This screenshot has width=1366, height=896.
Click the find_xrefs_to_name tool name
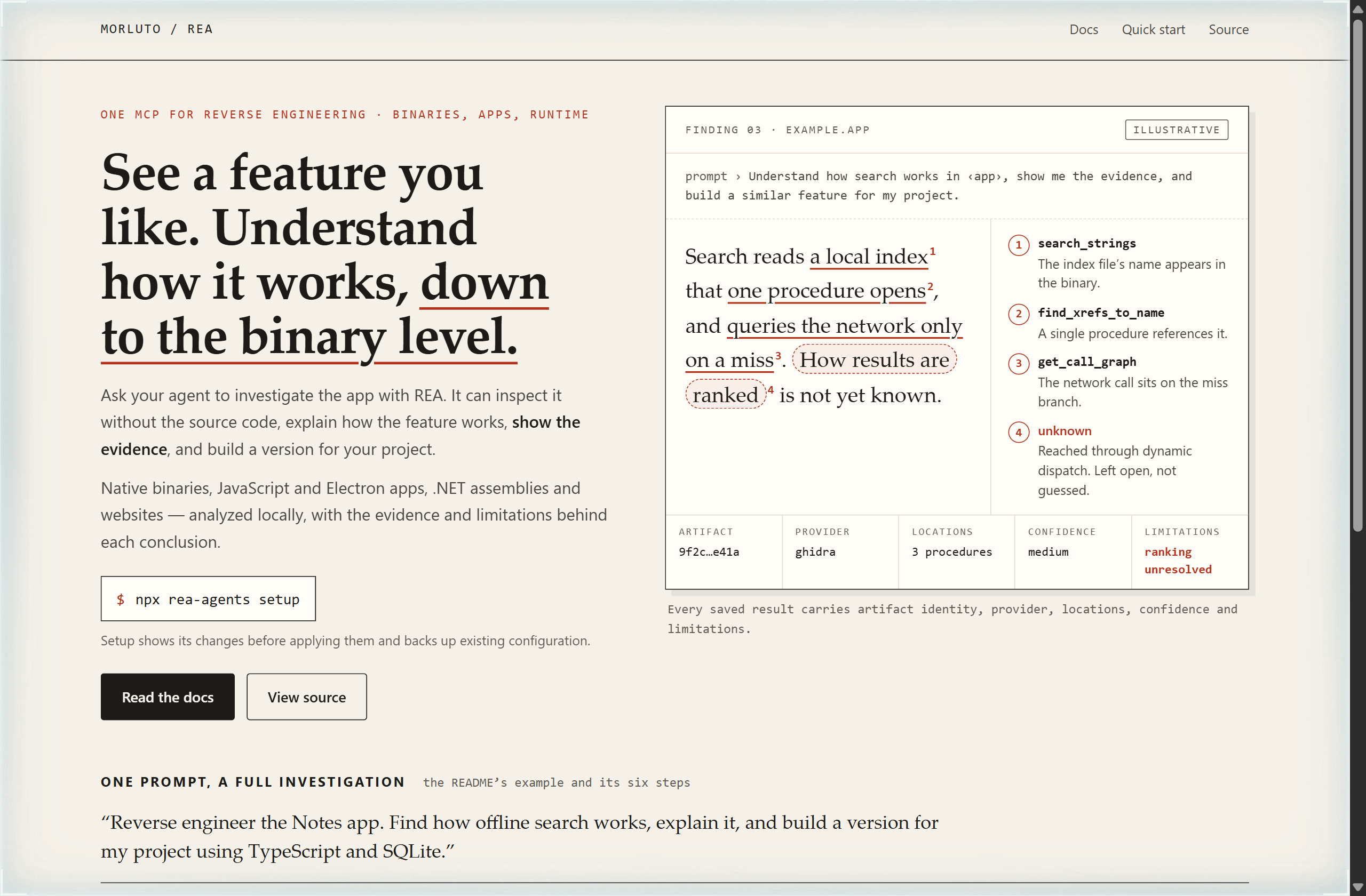click(1101, 313)
